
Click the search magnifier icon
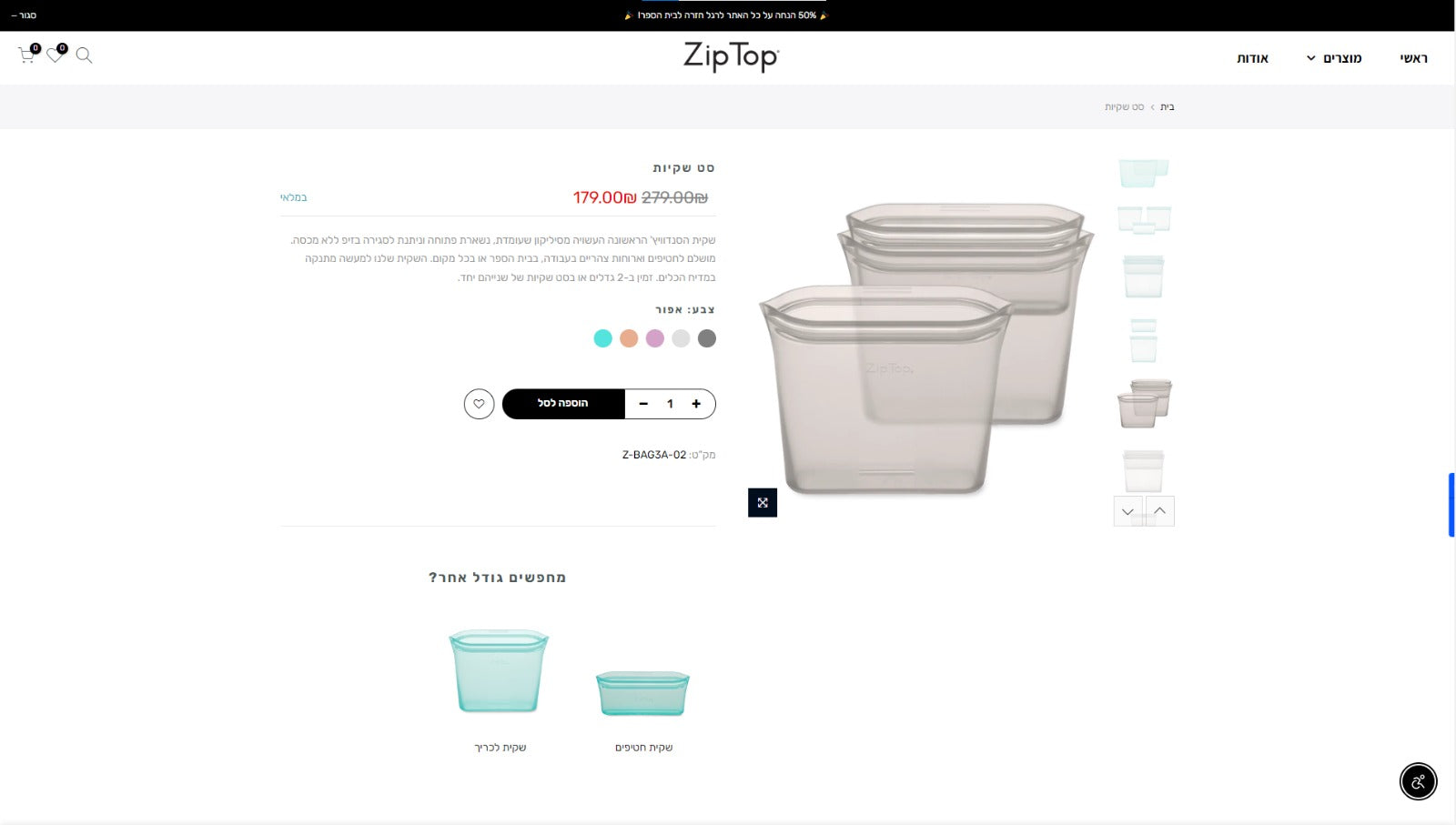[x=84, y=55]
